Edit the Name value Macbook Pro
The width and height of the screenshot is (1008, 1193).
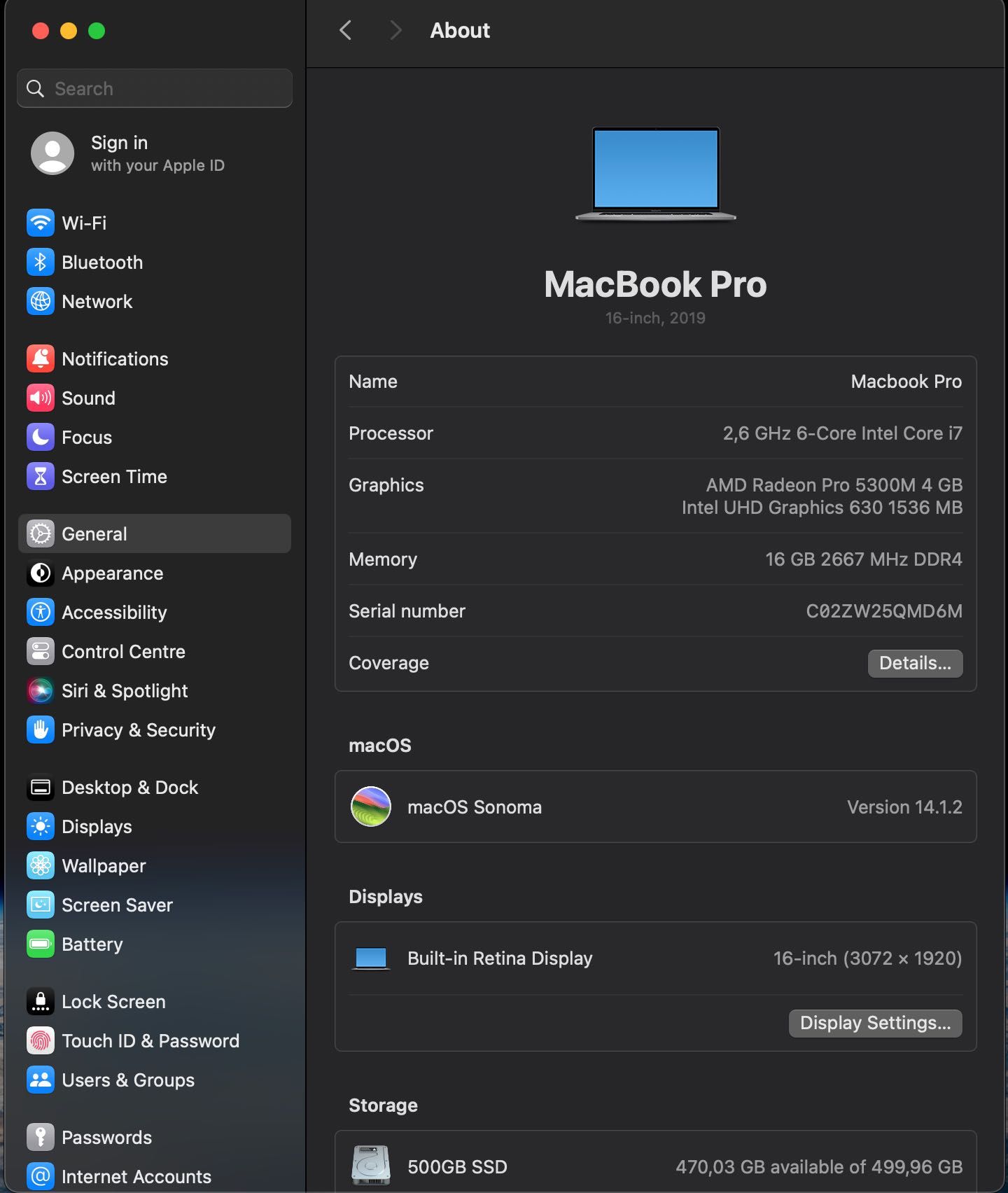tap(906, 382)
